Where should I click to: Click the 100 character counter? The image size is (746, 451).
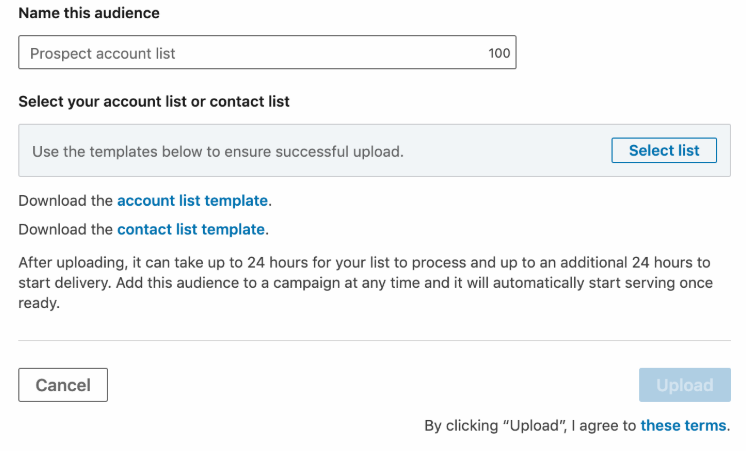[499, 53]
